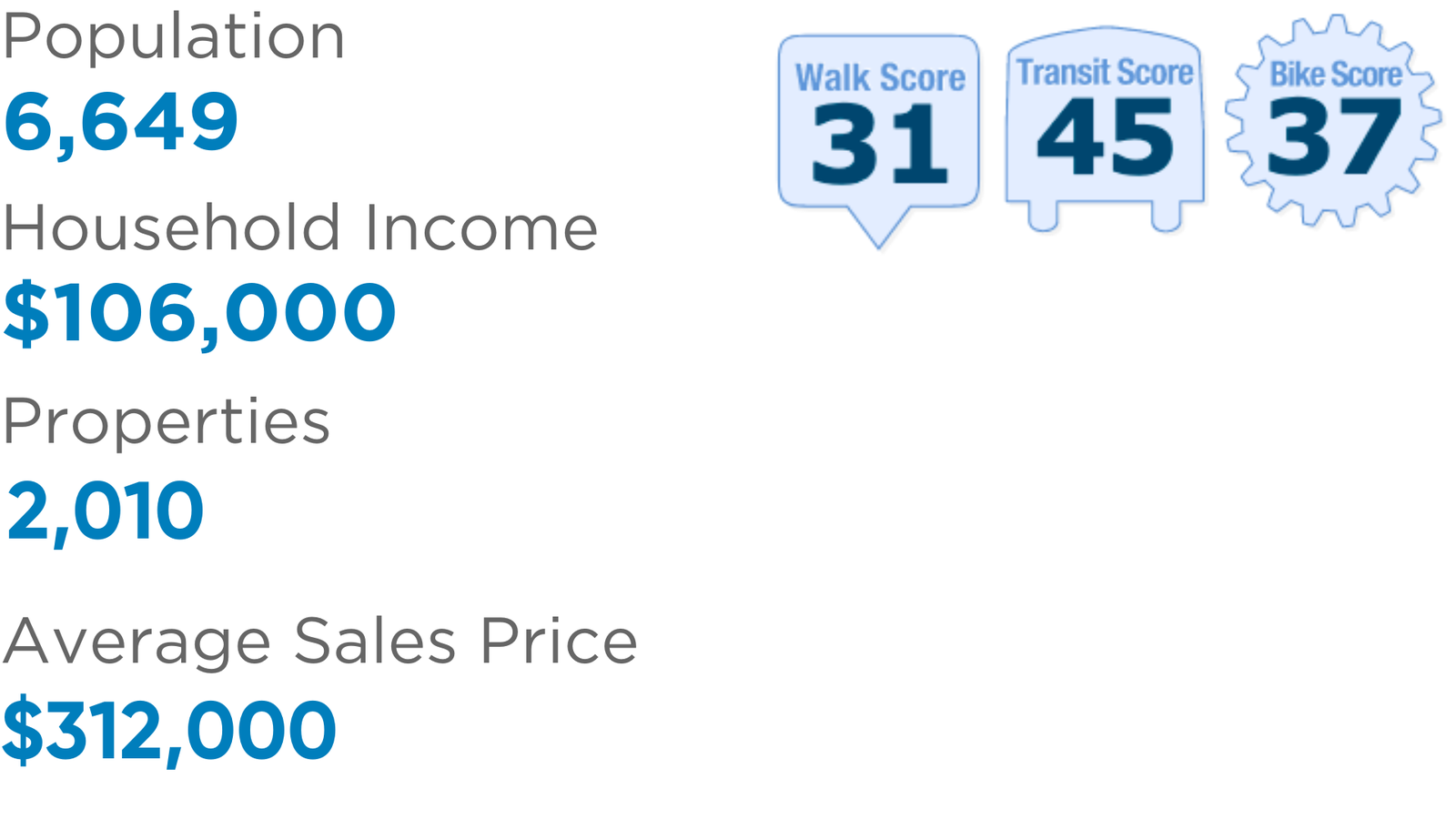Click the Population heading
Viewport: 1456px width, 819px height.
point(174,38)
